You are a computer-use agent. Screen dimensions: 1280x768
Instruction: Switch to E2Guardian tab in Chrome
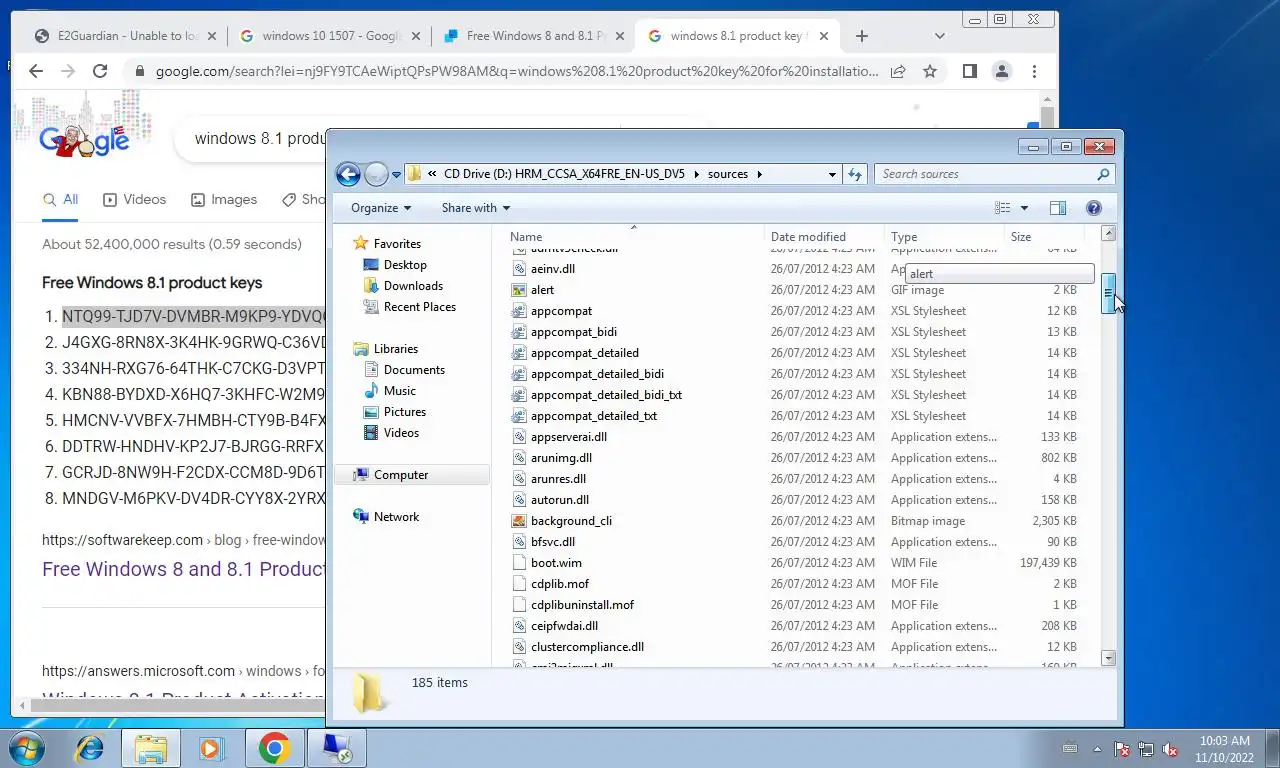tap(125, 36)
